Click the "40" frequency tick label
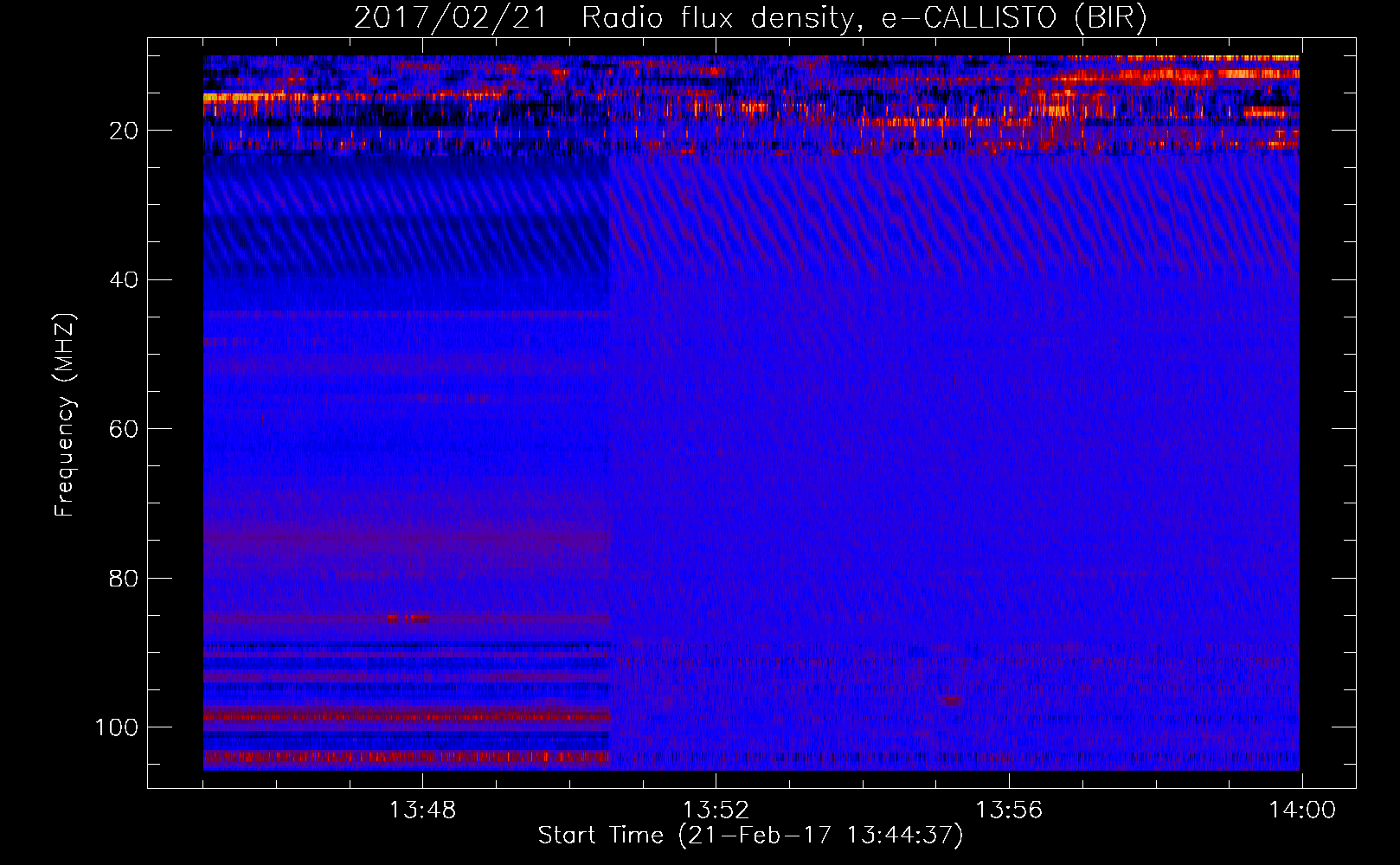1400x865 pixels. click(x=125, y=280)
